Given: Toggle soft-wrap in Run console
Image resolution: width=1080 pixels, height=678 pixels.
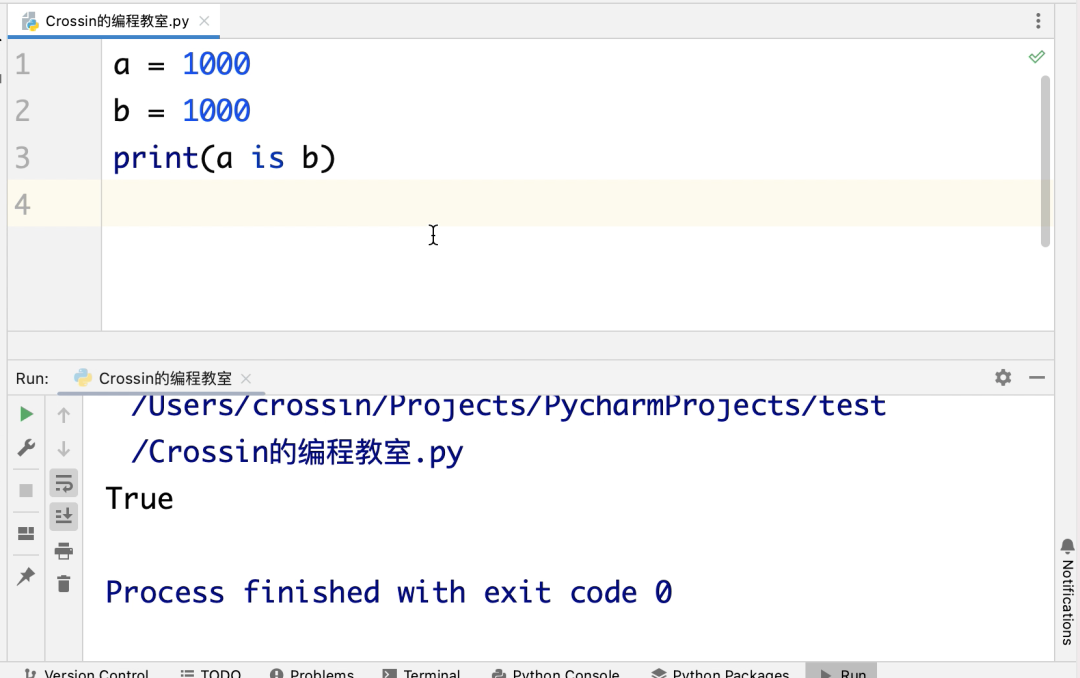Looking at the screenshot, I should pyautogui.click(x=63, y=483).
